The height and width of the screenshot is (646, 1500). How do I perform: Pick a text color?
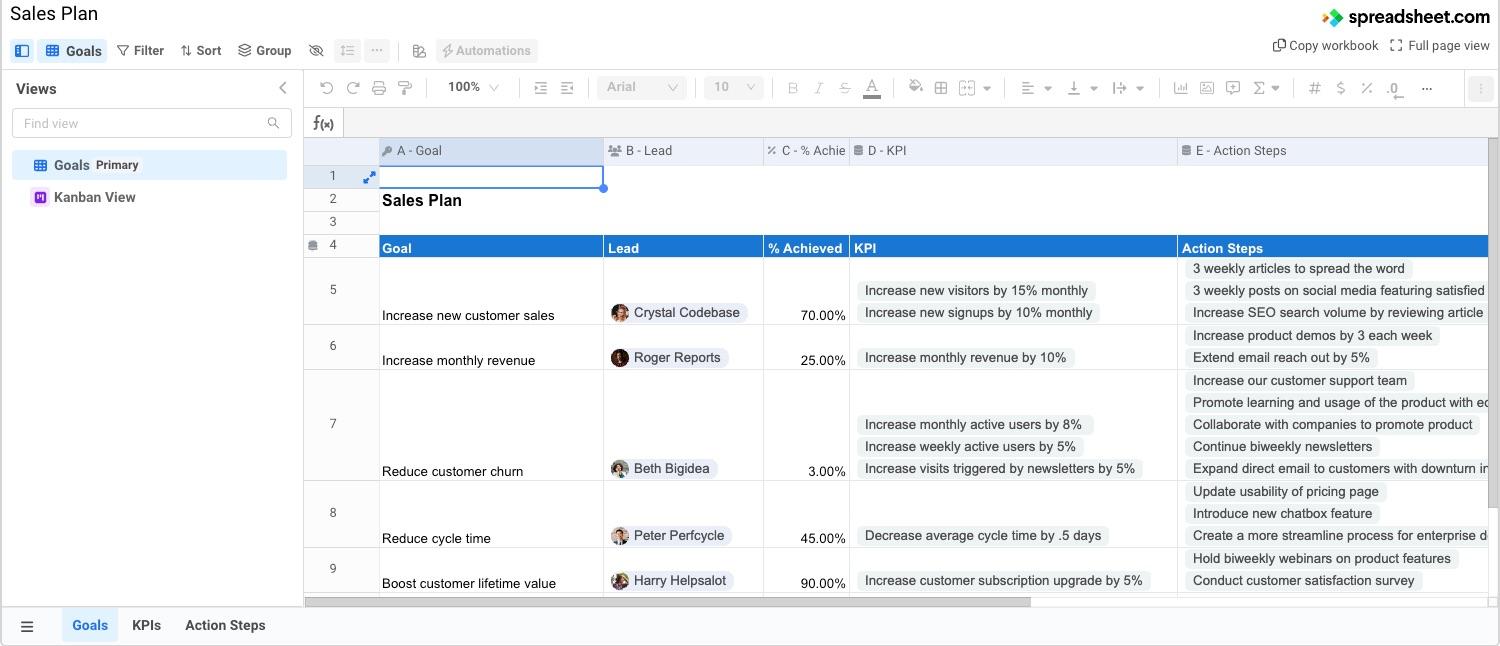pos(871,87)
